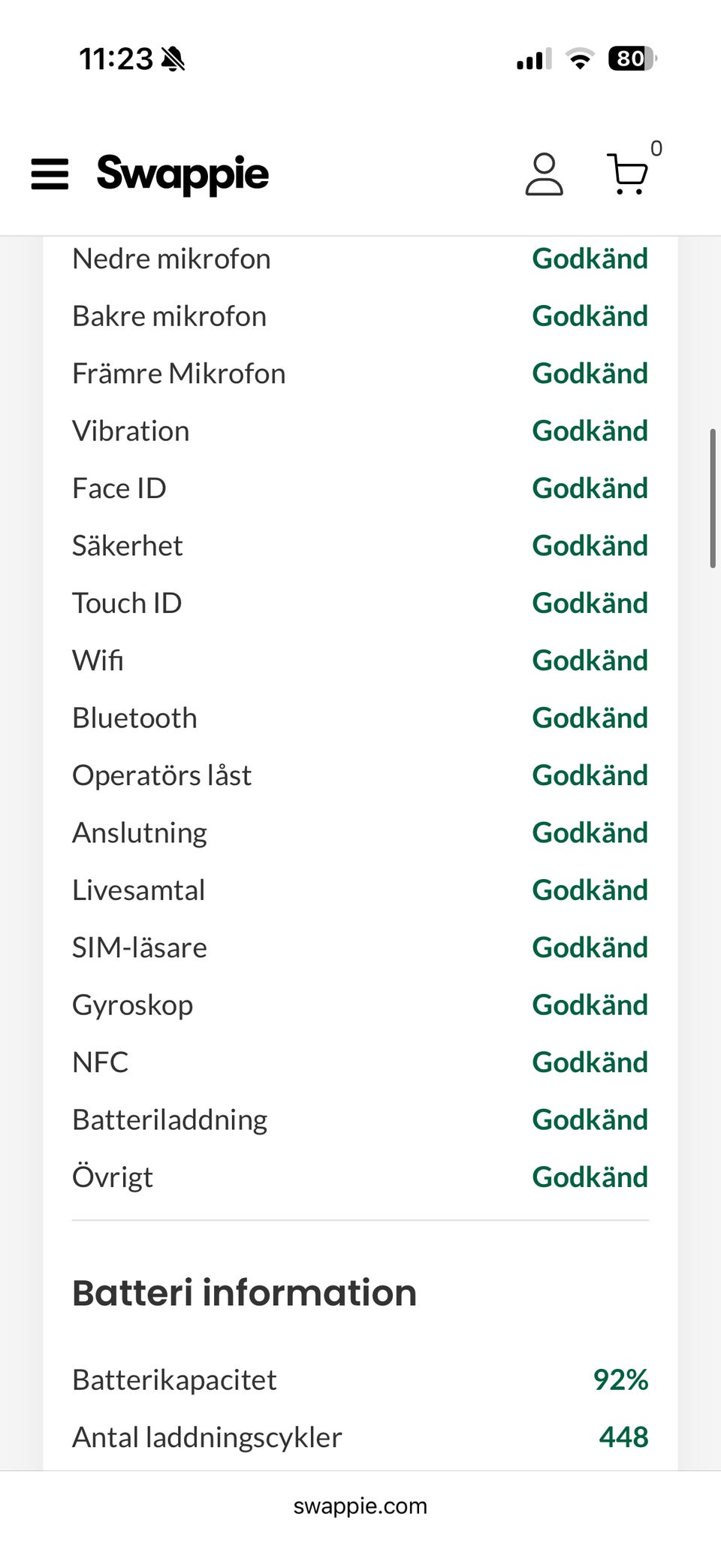
Task: Tap the swappie.com address bar
Action: (360, 1506)
